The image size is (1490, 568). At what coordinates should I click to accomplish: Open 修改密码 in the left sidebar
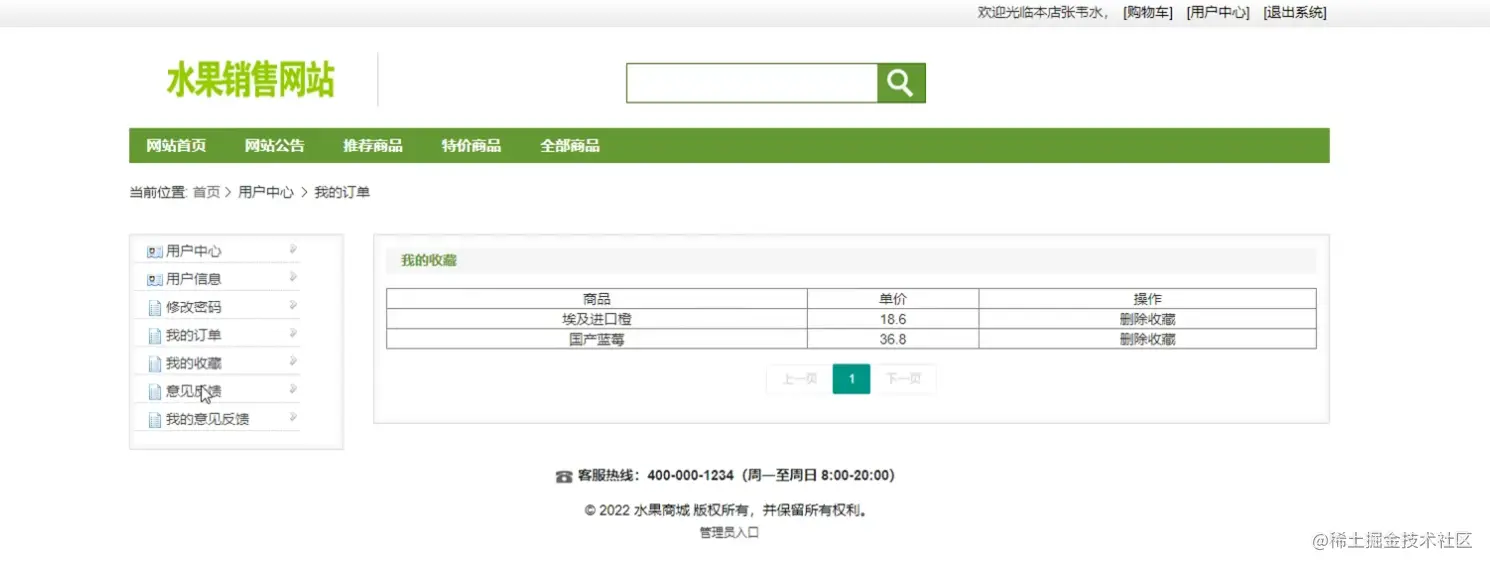194,308
